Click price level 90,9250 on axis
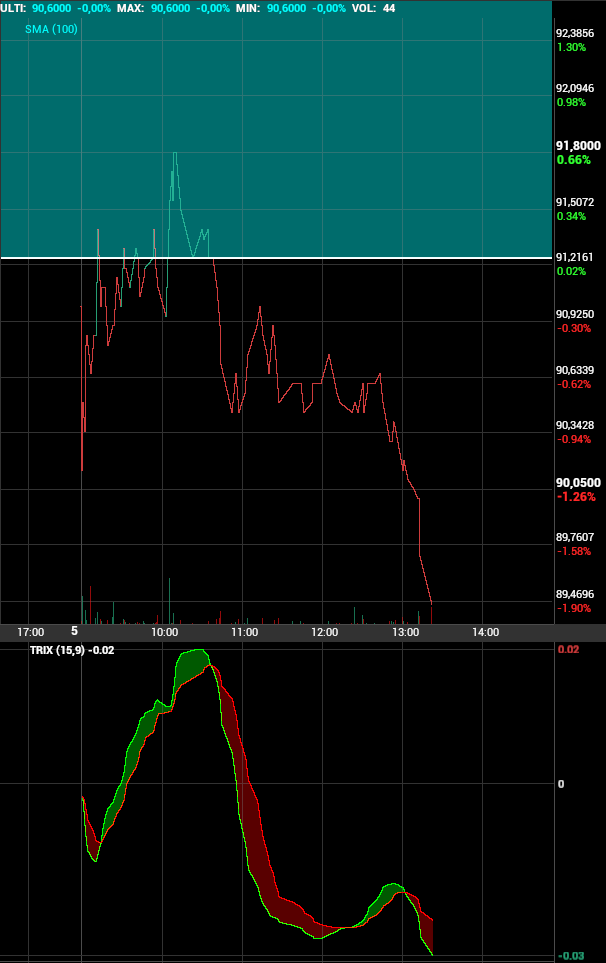The height and width of the screenshot is (963, 606). pyautogui.click(x=575, y=314)
